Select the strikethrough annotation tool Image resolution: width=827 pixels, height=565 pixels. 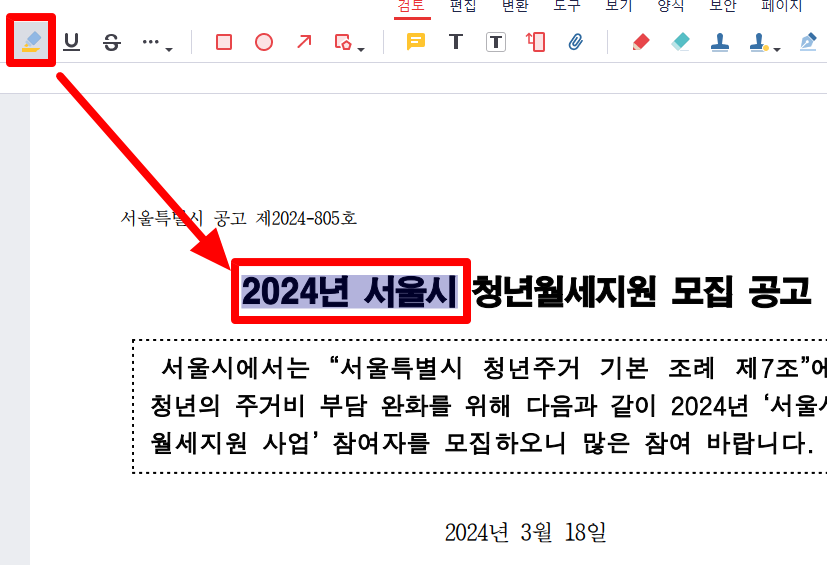tap(111, 42)
